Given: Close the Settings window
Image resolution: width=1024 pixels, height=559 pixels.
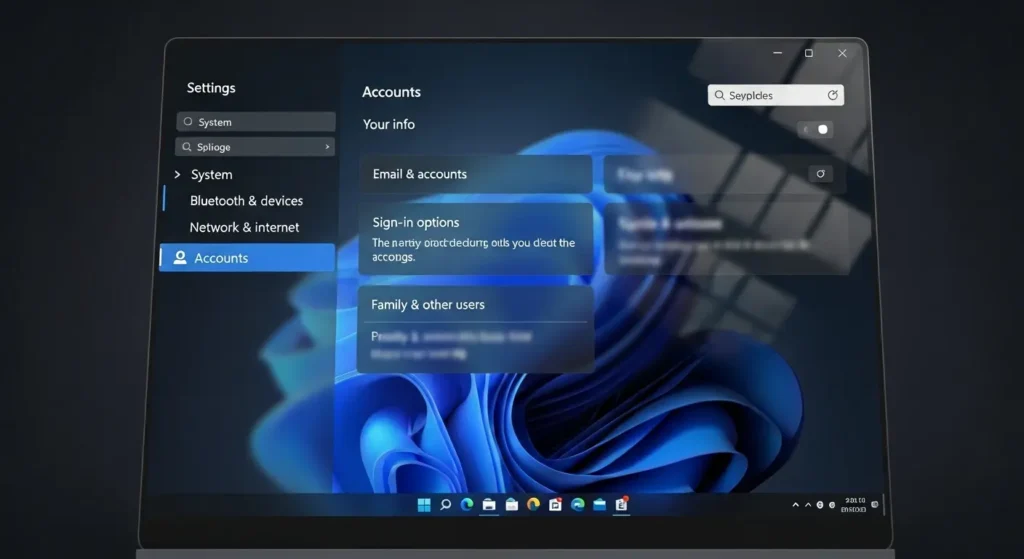Looking at the screenshot, I should coord(842,54).
